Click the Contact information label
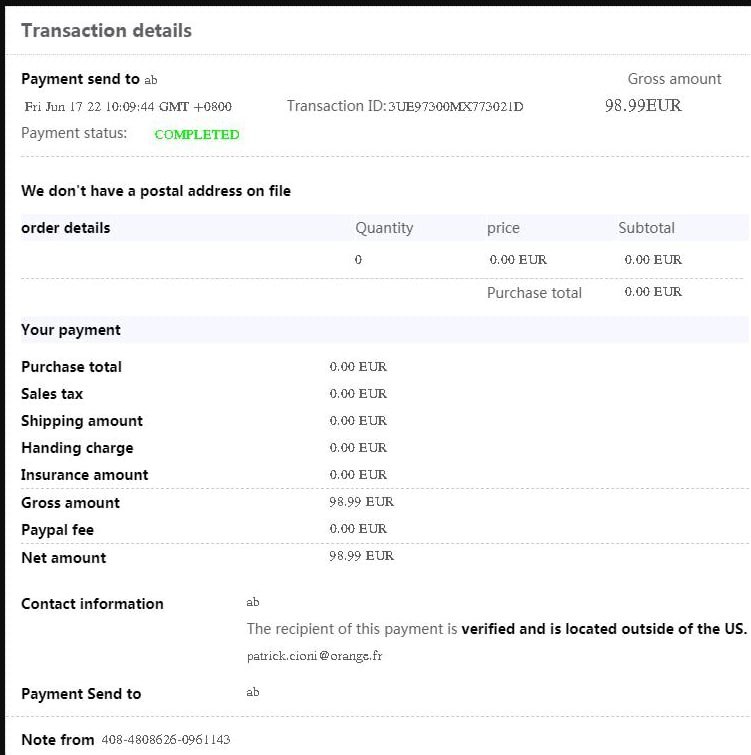The width and height of the screenshot is (751, 755). coord(92,604)
